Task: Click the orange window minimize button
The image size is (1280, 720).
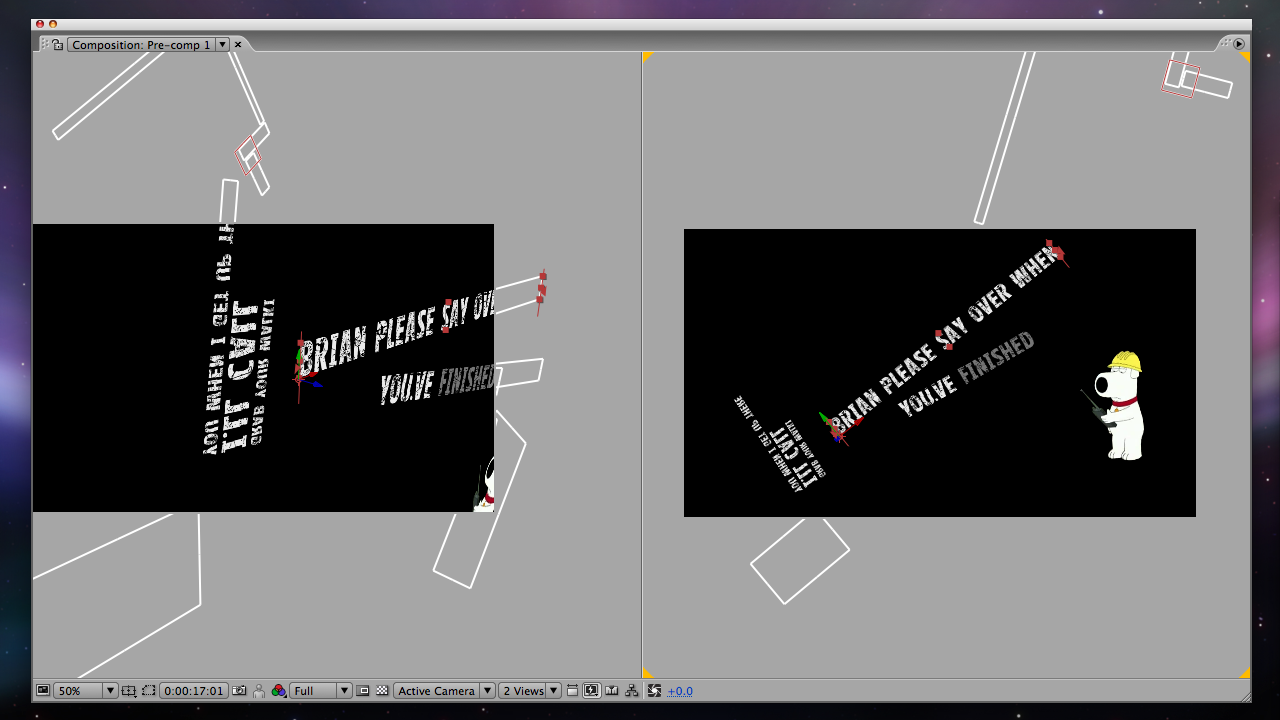Action: (53, 24)
